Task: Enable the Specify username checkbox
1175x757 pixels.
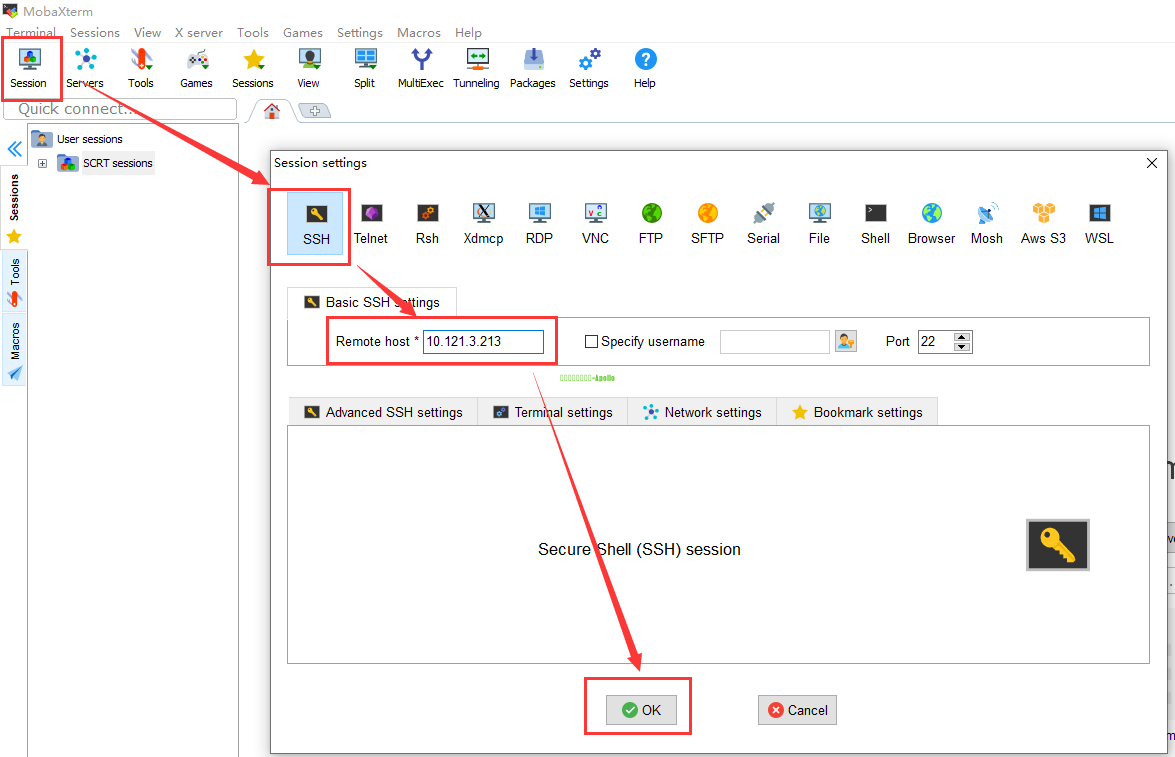Action: pyautogui.click(x=591, y=342)
